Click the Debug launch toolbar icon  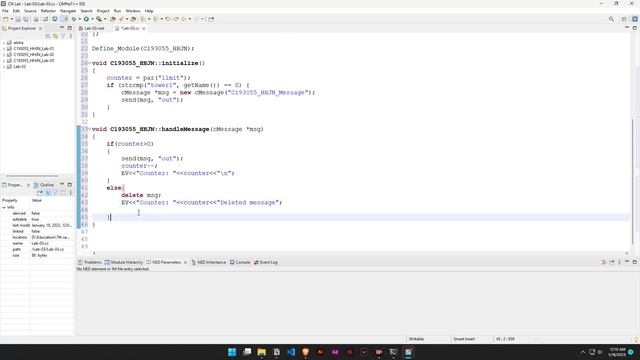(73, 19)
